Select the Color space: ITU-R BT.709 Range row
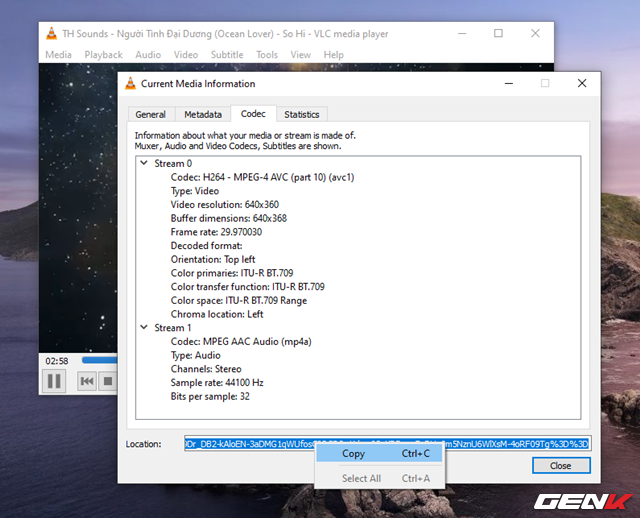 click(x=239, y=300)
